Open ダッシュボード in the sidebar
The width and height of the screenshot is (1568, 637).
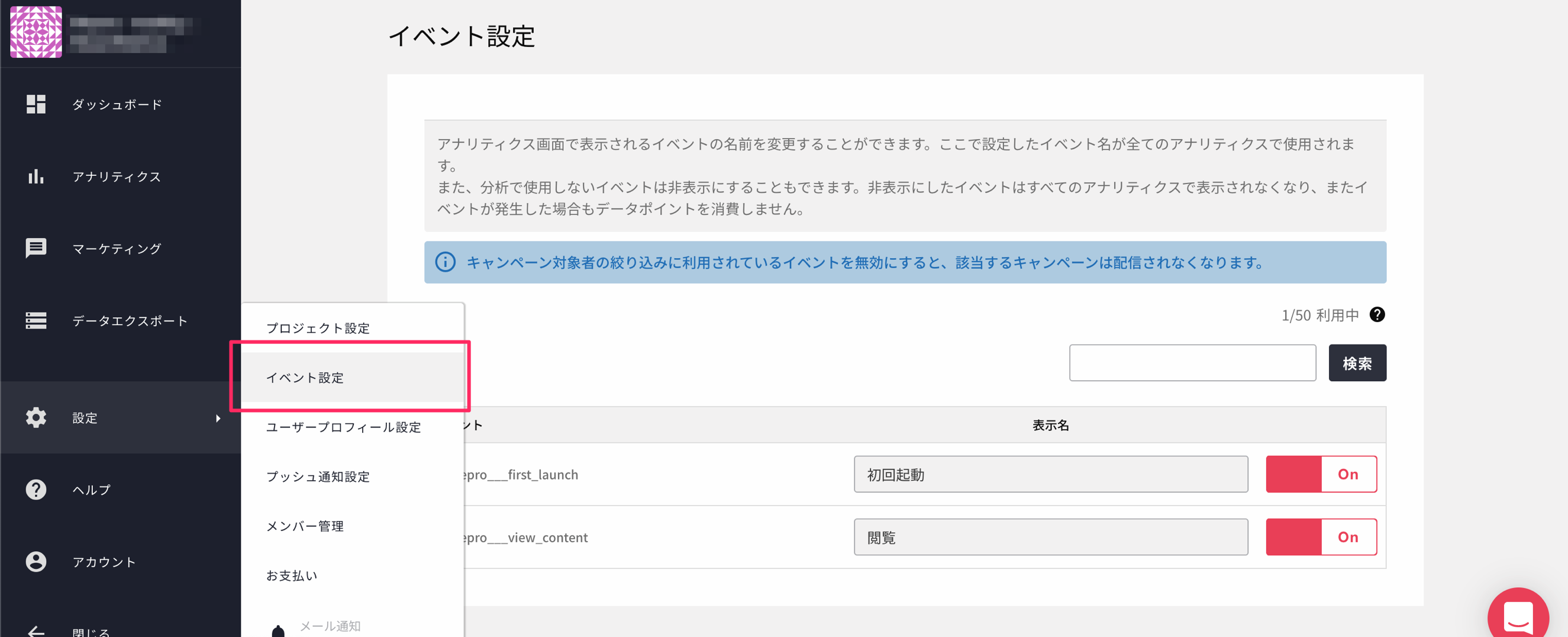(x=121, y=104)
